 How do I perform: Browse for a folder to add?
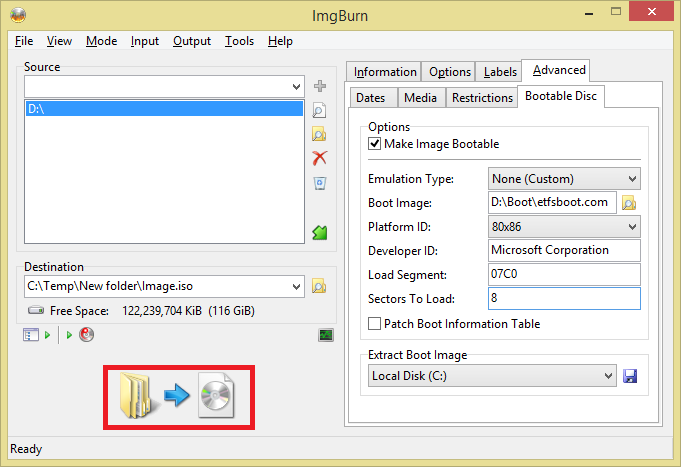(319, 134)
